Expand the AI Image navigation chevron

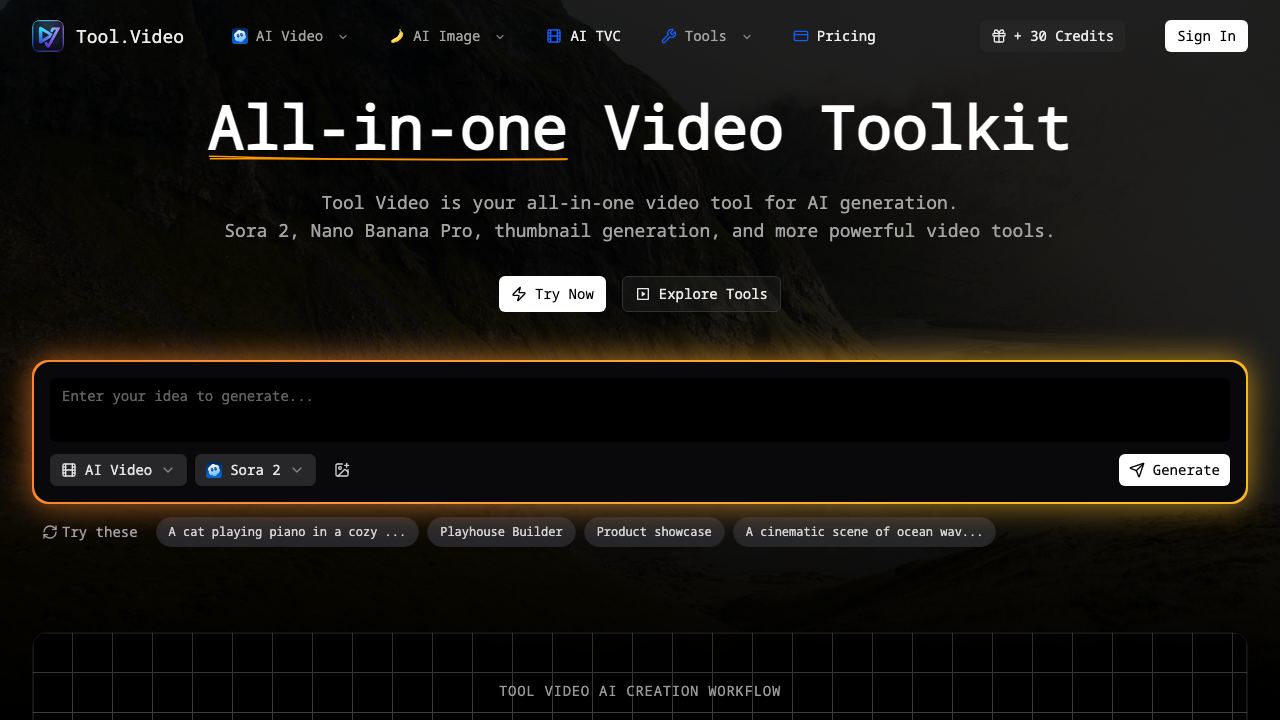[x=500, y=37]
